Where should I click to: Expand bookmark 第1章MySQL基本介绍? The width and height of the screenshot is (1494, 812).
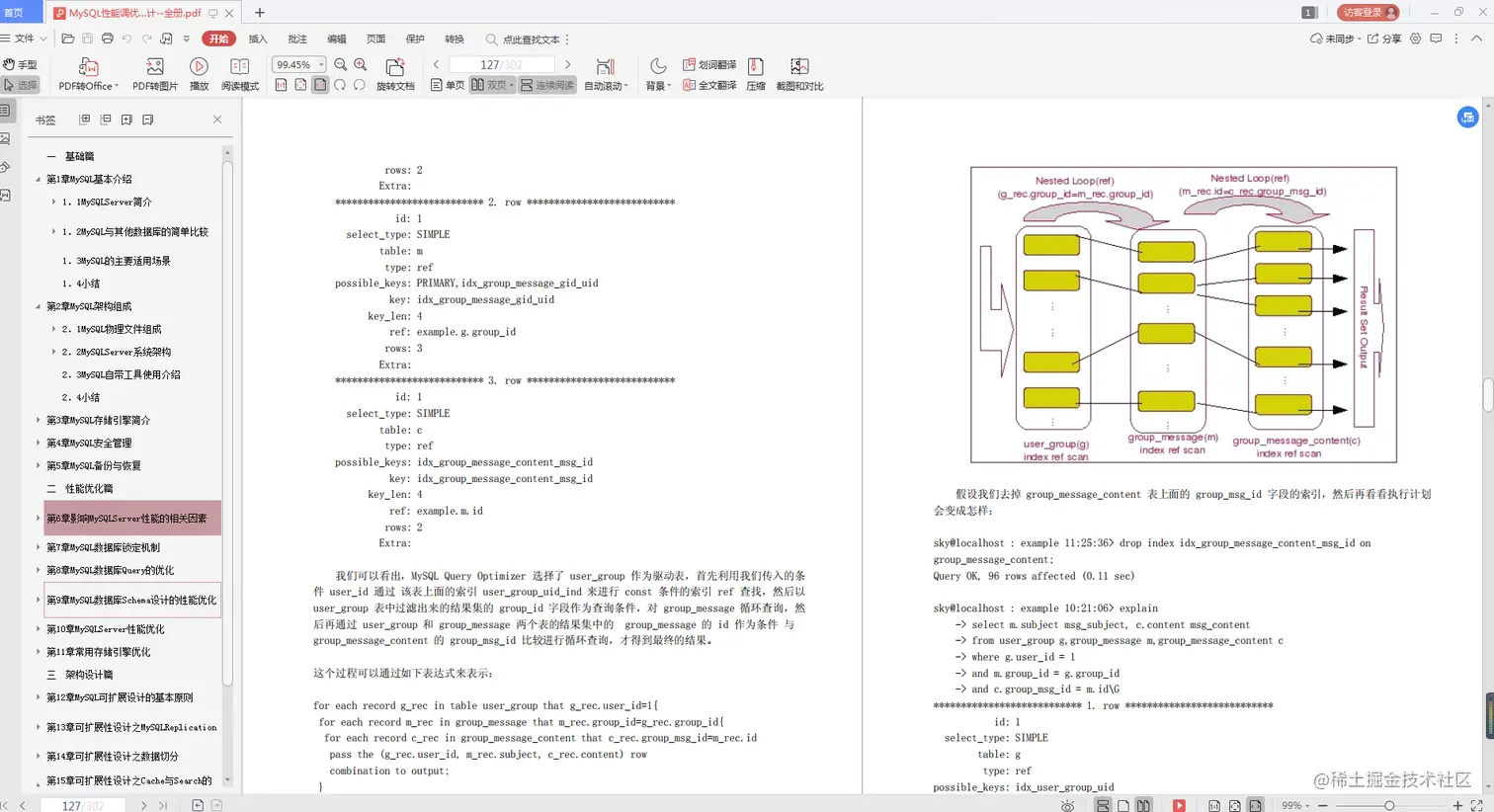point(38,179)
